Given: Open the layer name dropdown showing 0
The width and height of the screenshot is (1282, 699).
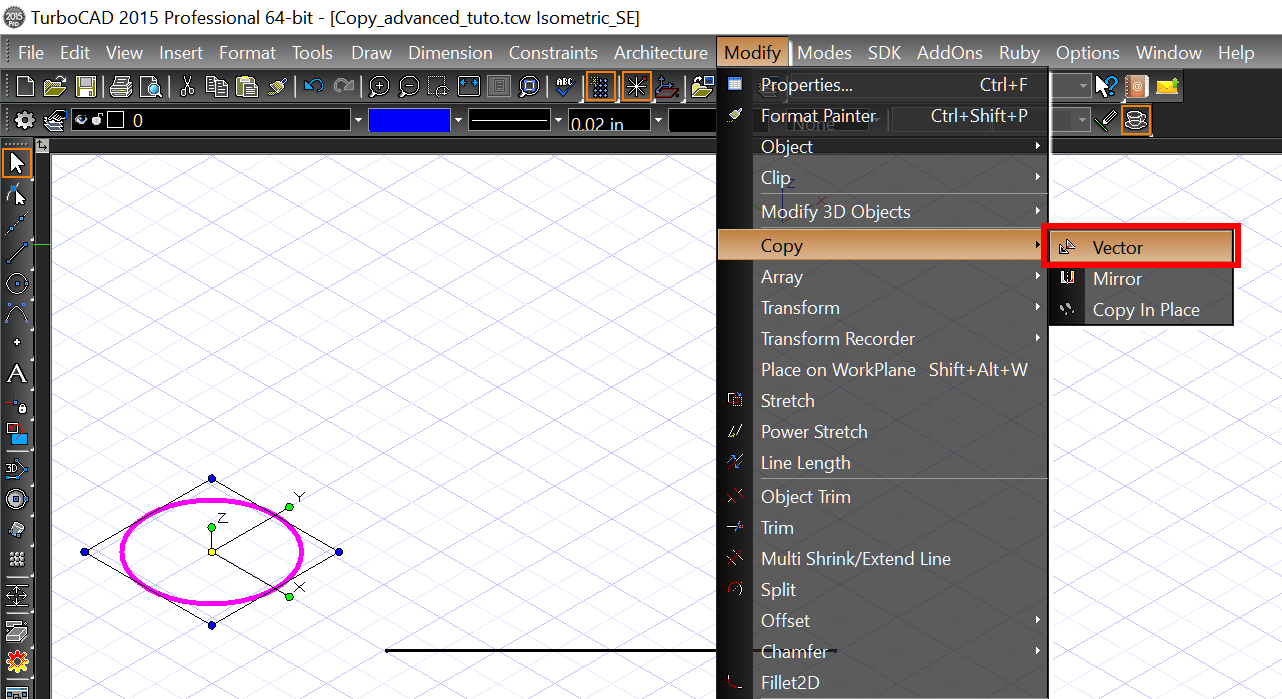Looking at the screenshot, I should 357,119.
